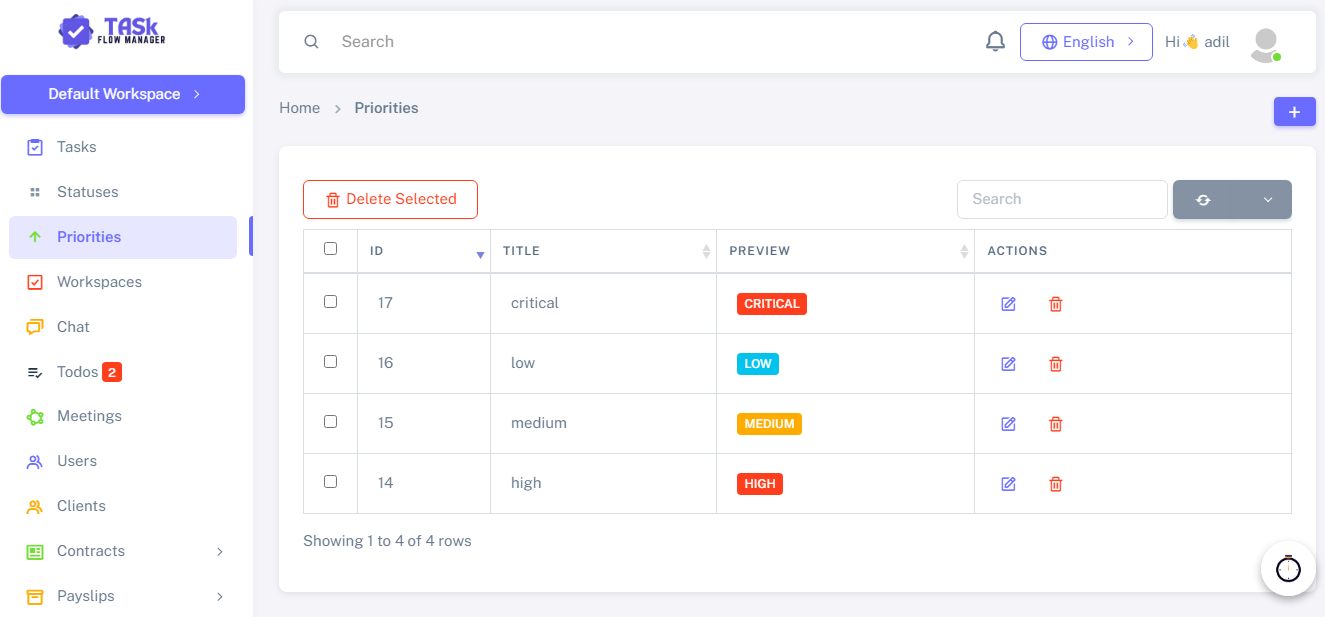
Task: Click the notification bell icon
Action: 995,42
